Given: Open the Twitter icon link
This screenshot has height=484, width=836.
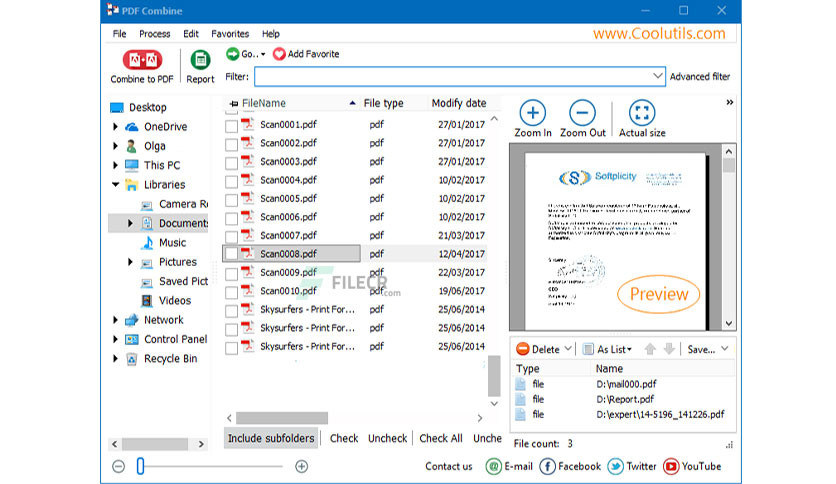Looking at the screenshot, I should [x=615, y=466].
